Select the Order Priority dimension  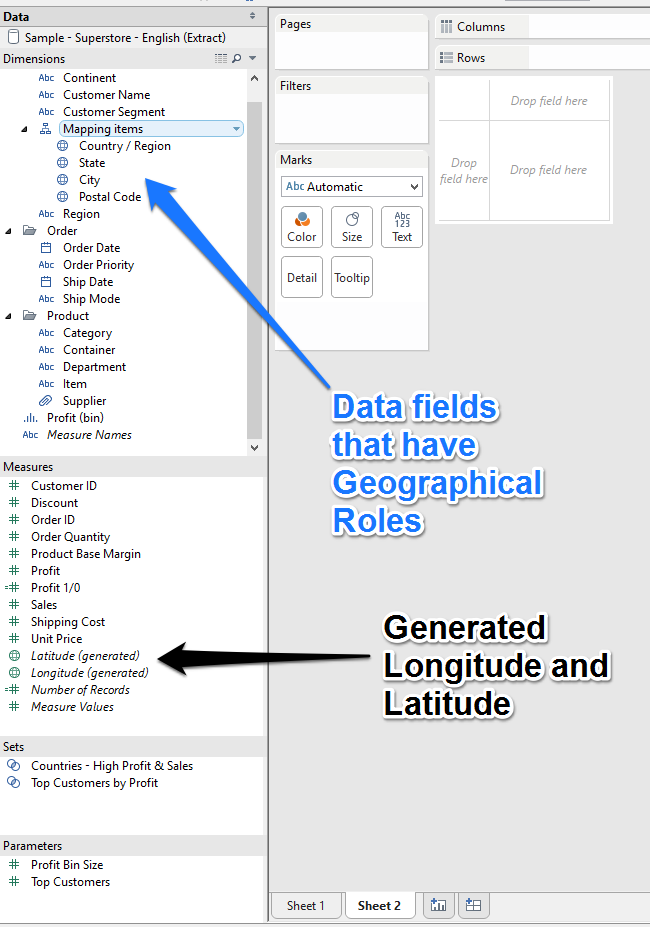coord(99,265)
